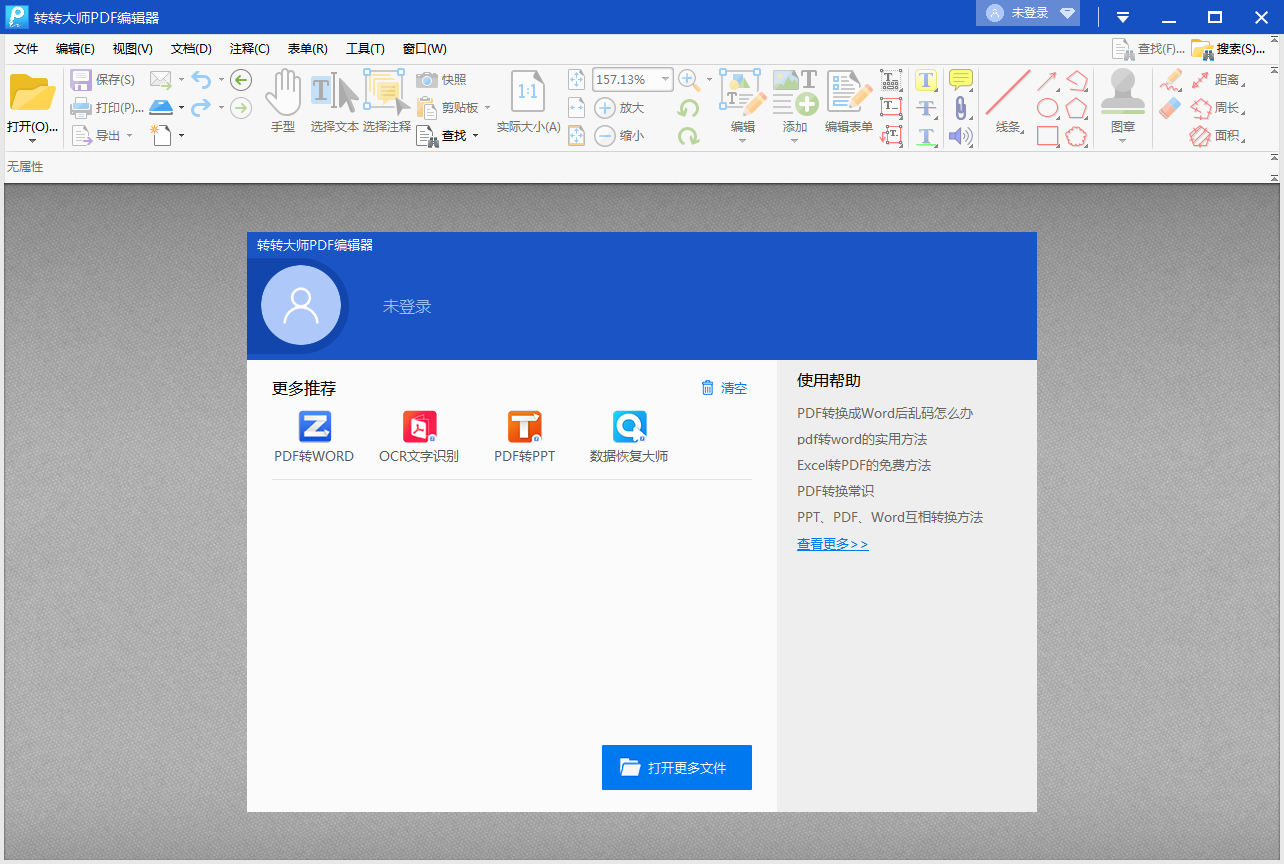Pick the pencil freehand drawing tool
1284x864 pixels.
[x=1170, y=80]
